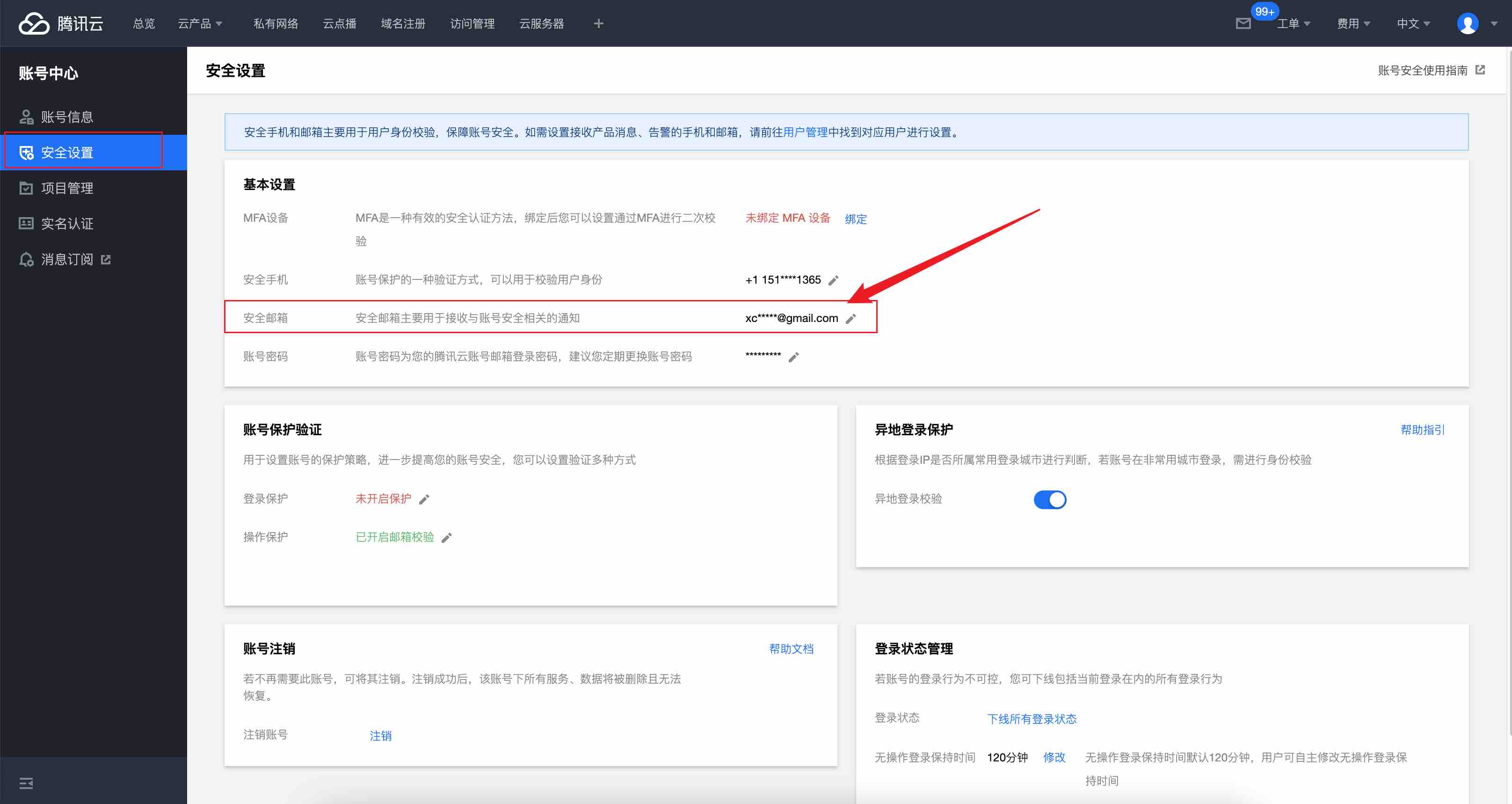Click external link icon next to 消息订阅
Image resolution: width=1512 pixels, height=804 pixels.
(x=106, y=259)
